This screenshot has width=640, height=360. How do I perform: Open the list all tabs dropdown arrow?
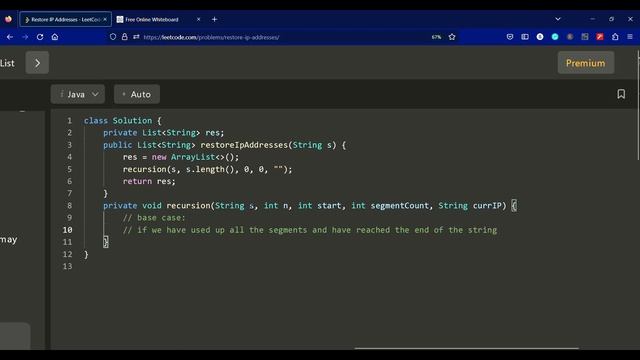click(x=558, y=19)
